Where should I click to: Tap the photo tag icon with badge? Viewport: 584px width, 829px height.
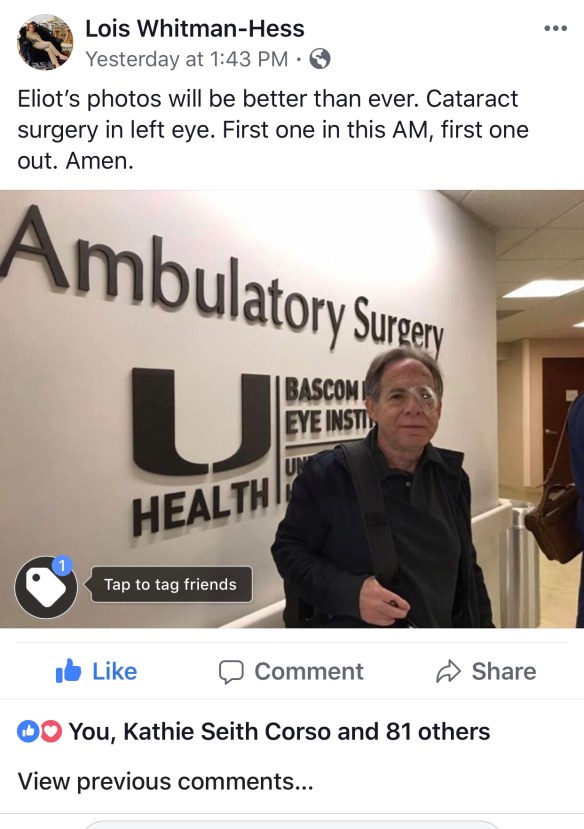[46, 587]
